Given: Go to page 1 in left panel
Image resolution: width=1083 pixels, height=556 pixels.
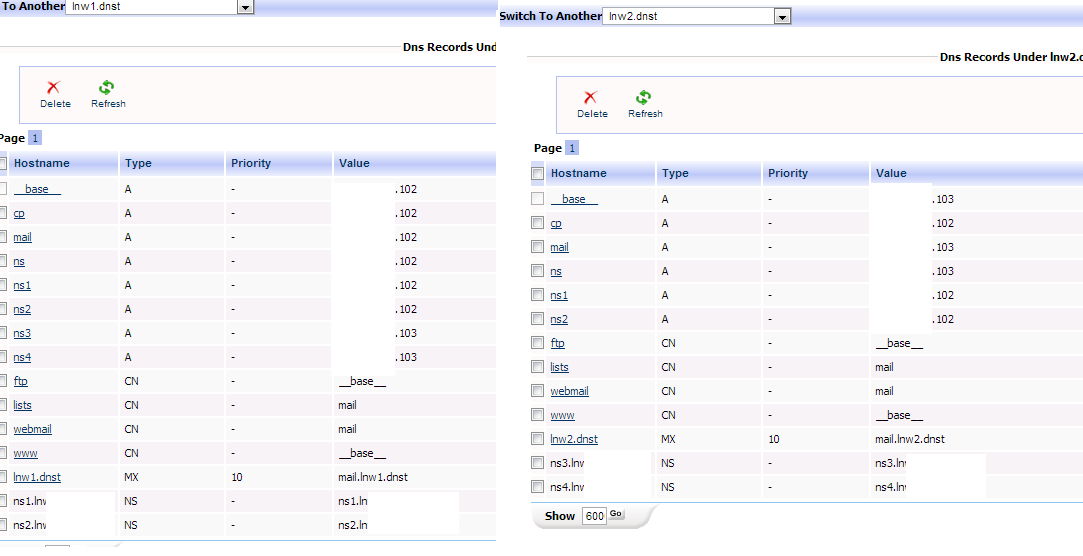Looking at the screenshot, I should point(35,138).
